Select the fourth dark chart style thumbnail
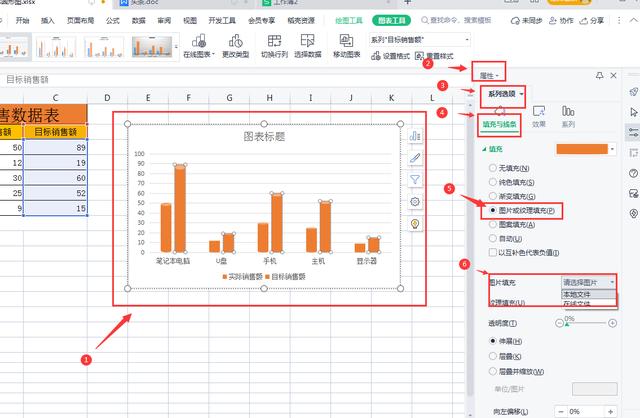This screenshot has height=418, width=640. click(152, 46)
